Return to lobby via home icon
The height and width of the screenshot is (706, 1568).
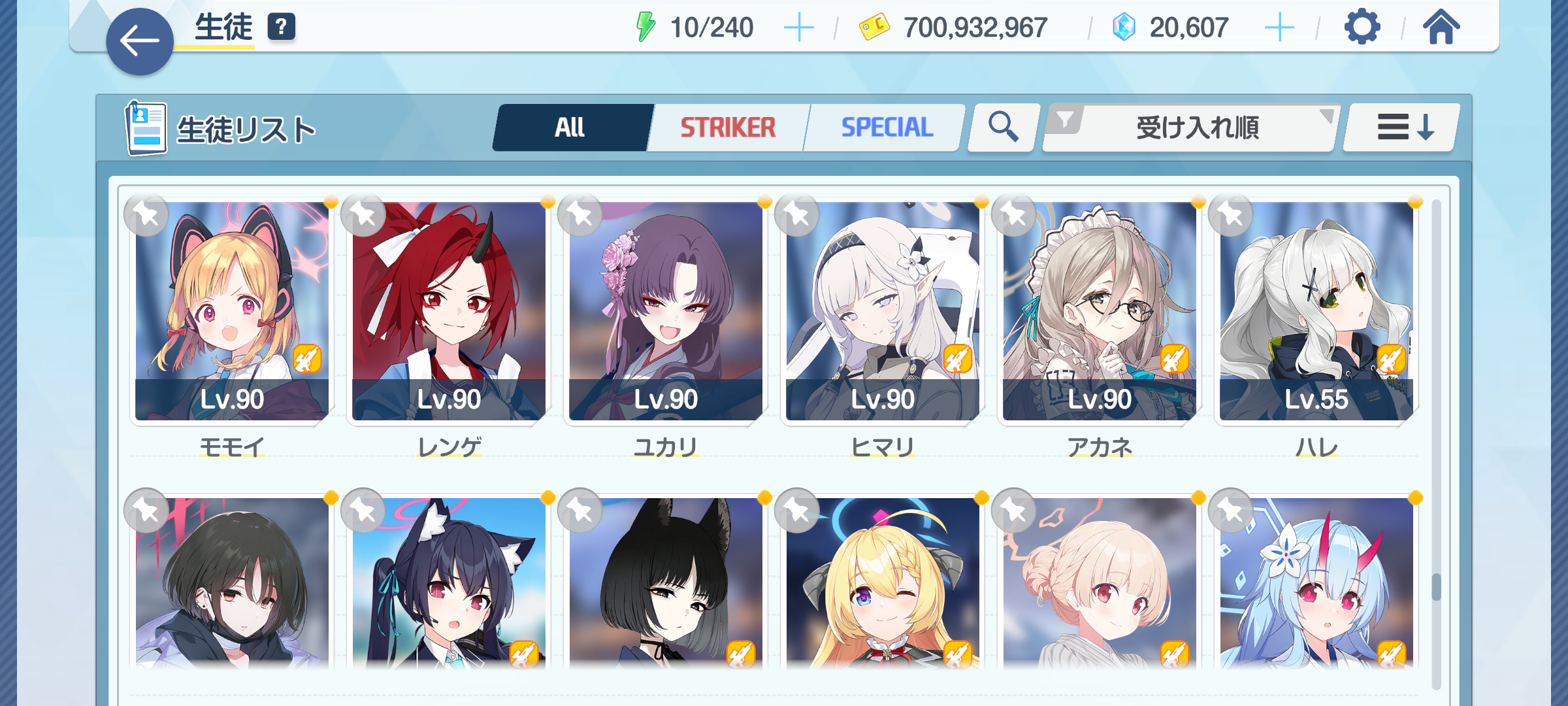tap(1441, 27)
